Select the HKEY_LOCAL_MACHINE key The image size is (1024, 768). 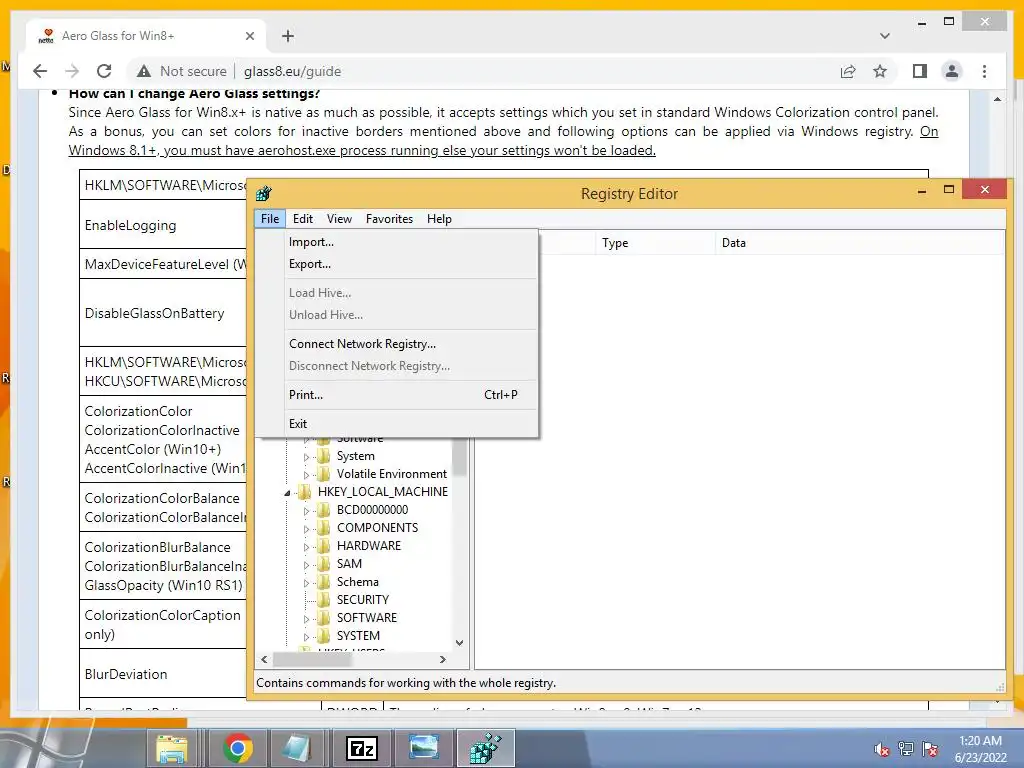(382, 492)
